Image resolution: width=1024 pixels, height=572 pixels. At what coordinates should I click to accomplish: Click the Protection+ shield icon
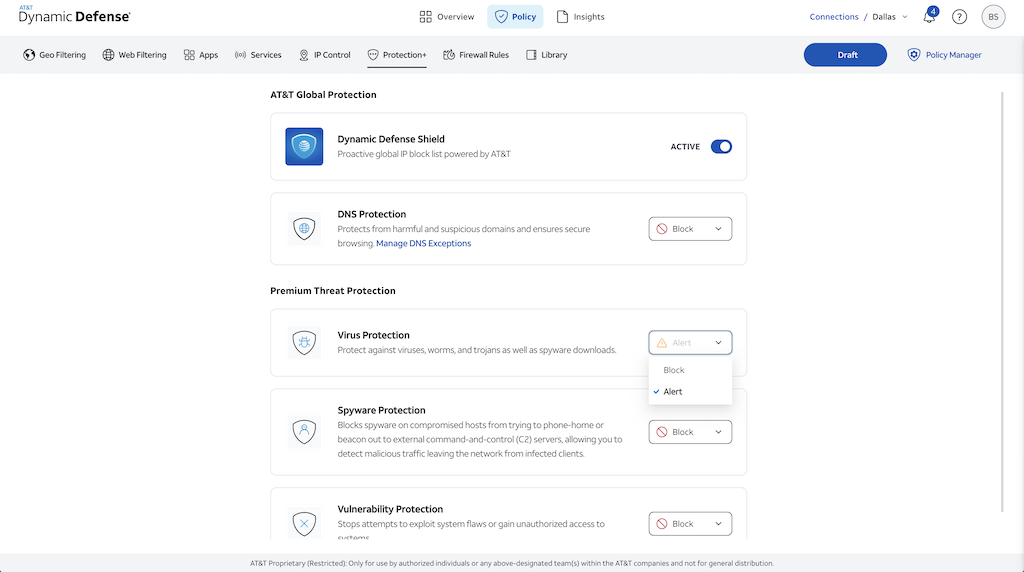pos(373,55)
